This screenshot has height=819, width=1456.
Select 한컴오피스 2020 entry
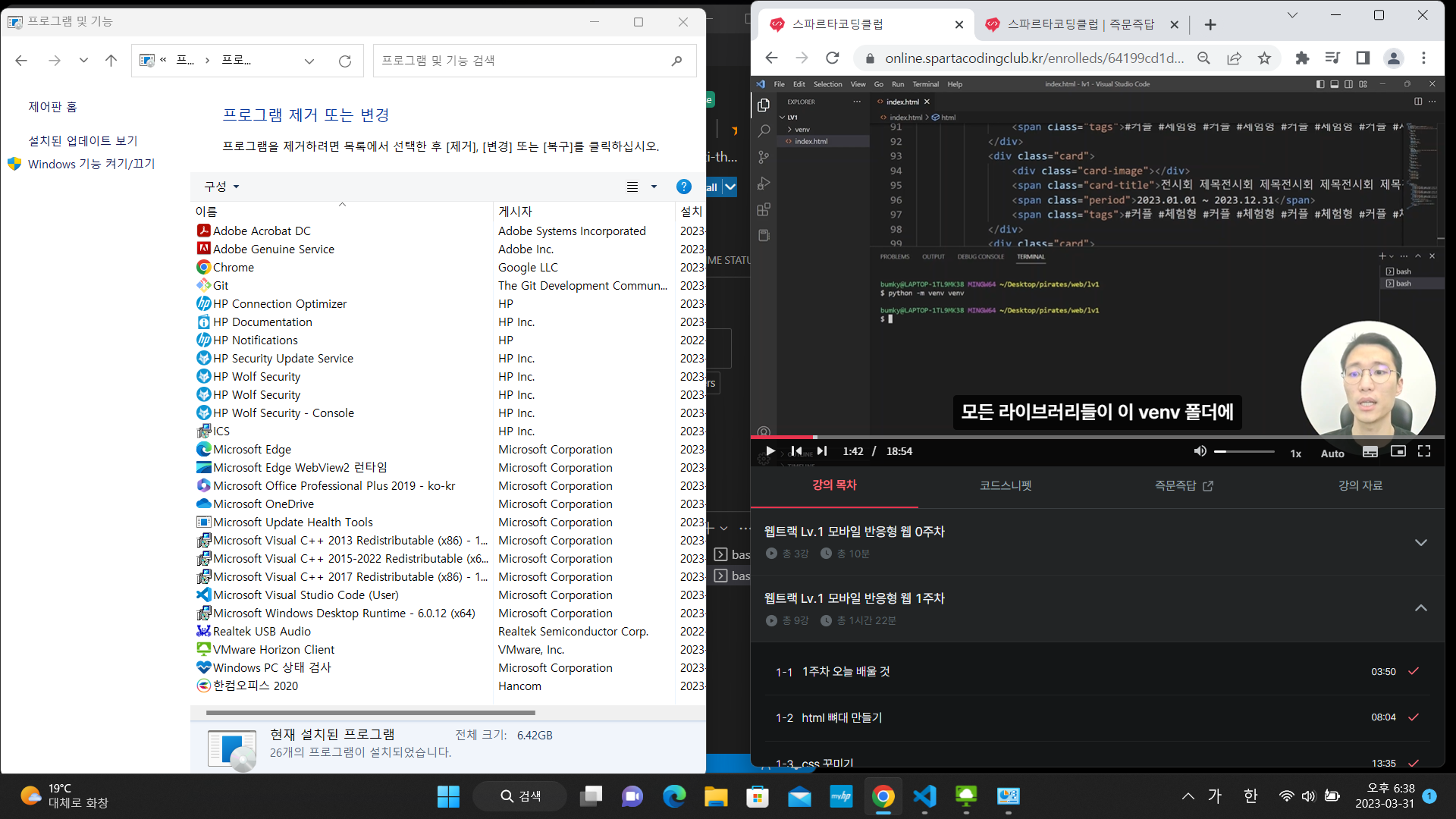pos(256,686)
